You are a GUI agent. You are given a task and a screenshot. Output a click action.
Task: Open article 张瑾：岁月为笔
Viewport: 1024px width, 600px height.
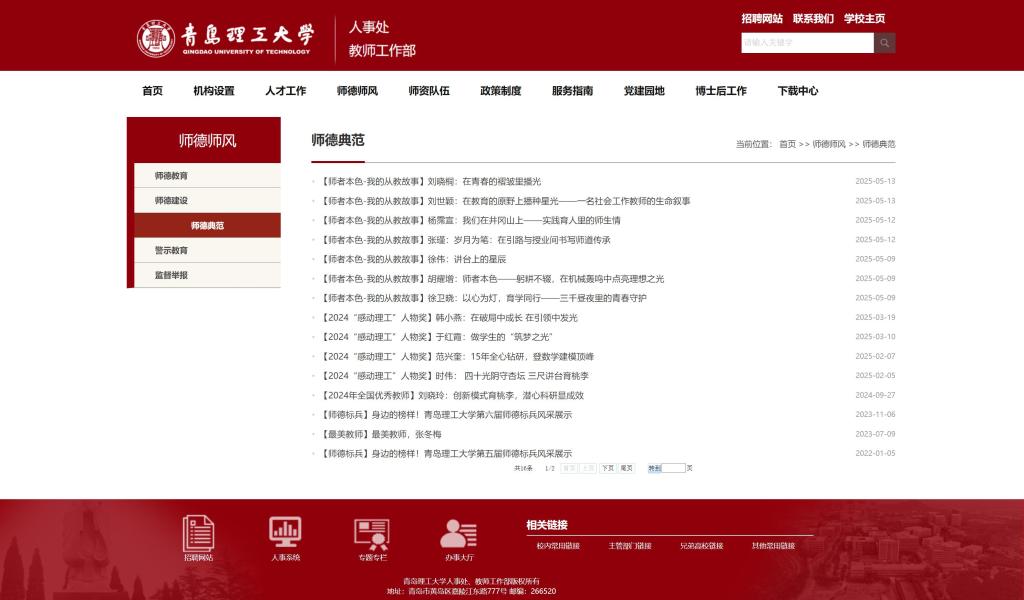pyautogui.click(x=465, y=240)
